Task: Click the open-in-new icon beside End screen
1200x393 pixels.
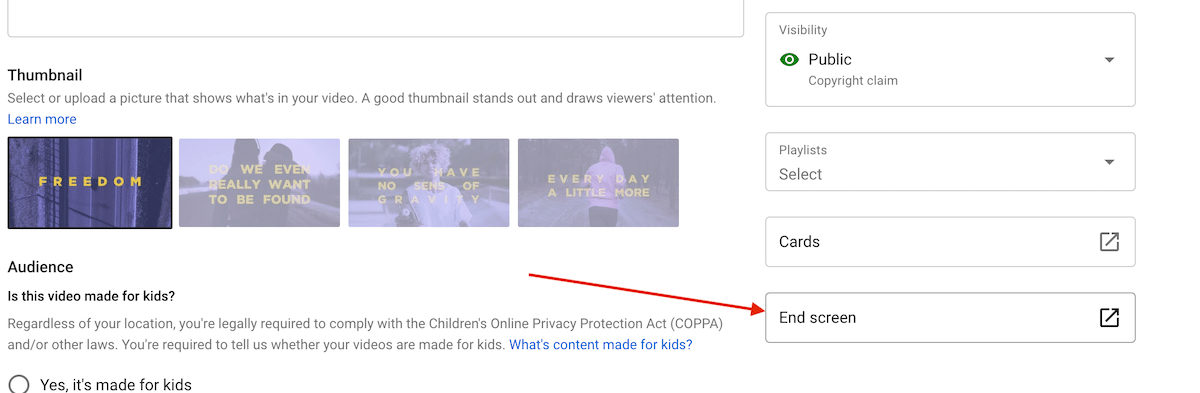Action: [x=1109, y=318]
